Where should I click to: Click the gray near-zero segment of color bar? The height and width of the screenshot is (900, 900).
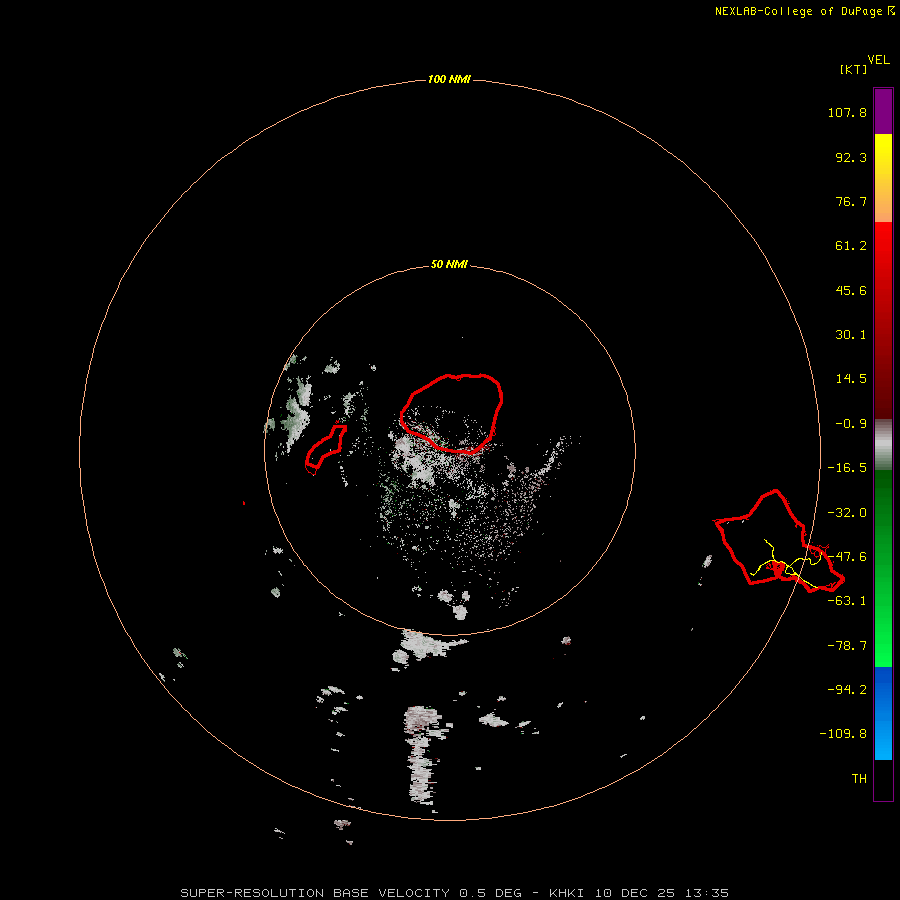883,444
